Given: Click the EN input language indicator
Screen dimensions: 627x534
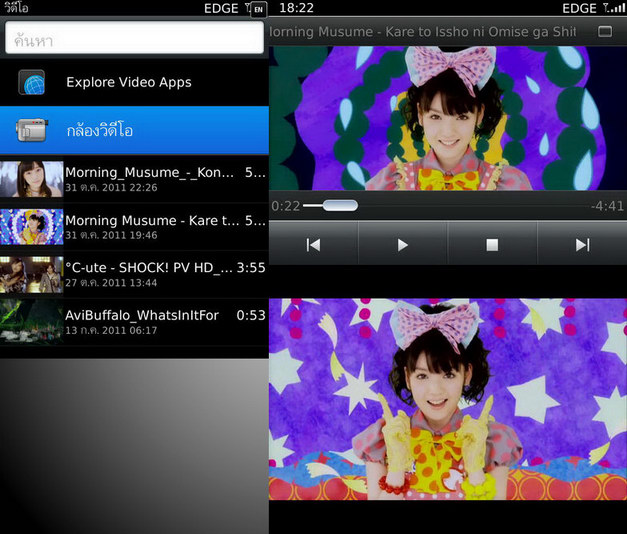Looking at the screenshot, I should point(258,9).
